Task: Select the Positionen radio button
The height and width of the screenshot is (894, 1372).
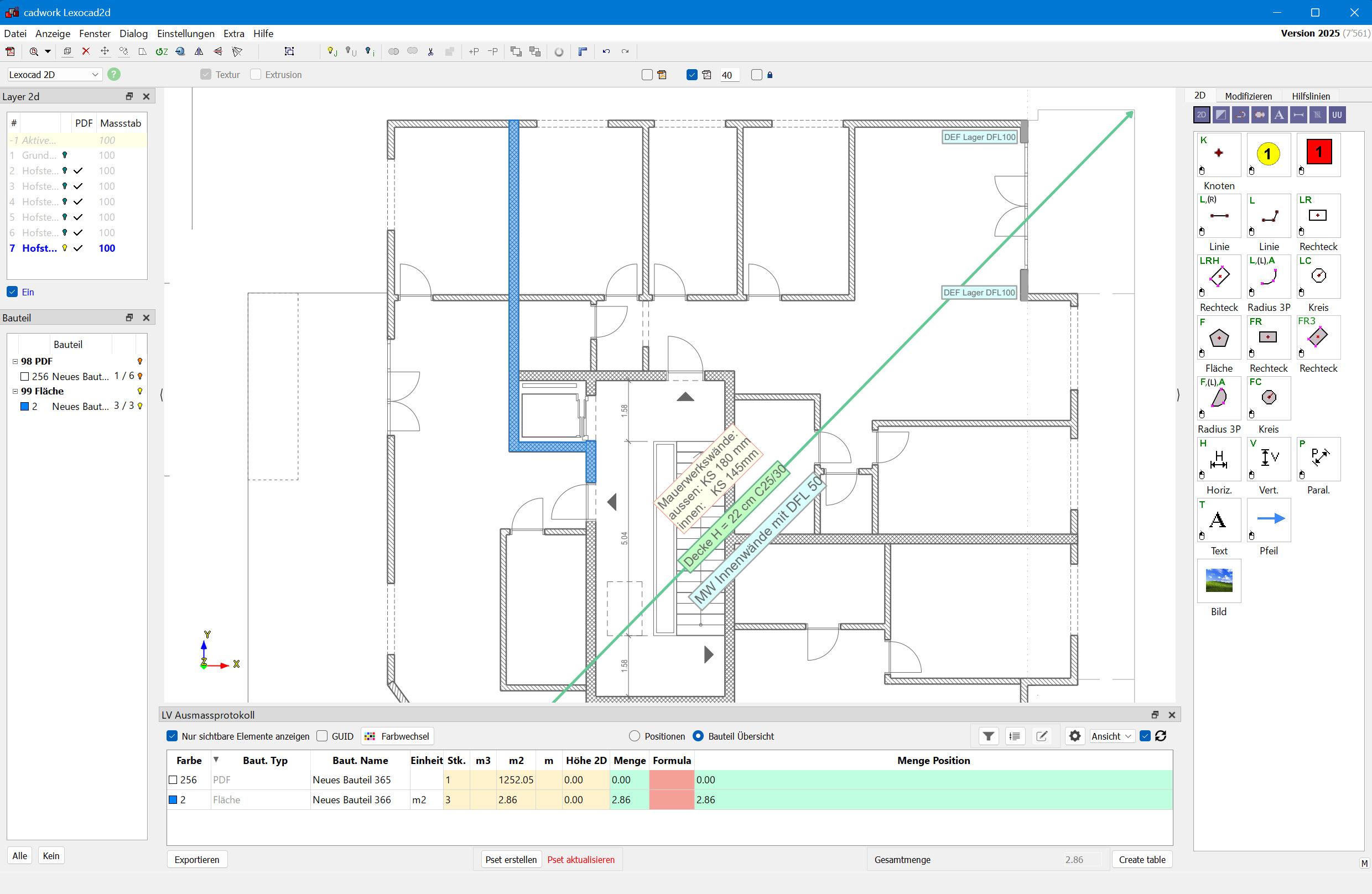Action: pyautogui.click(x=634, y=736)
